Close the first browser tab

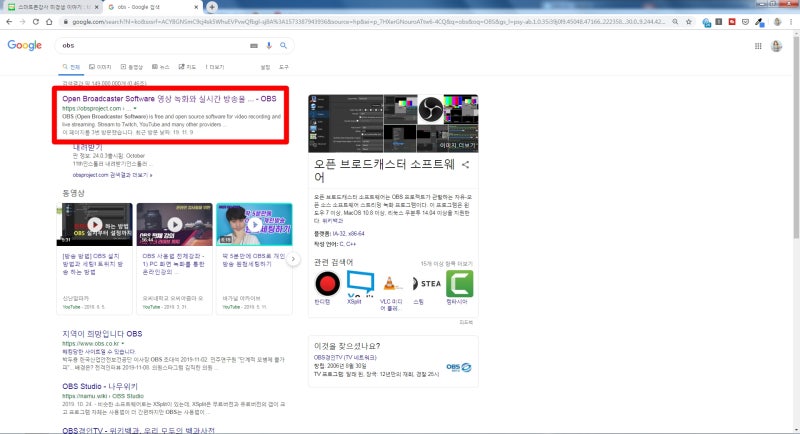coord(96,7)
